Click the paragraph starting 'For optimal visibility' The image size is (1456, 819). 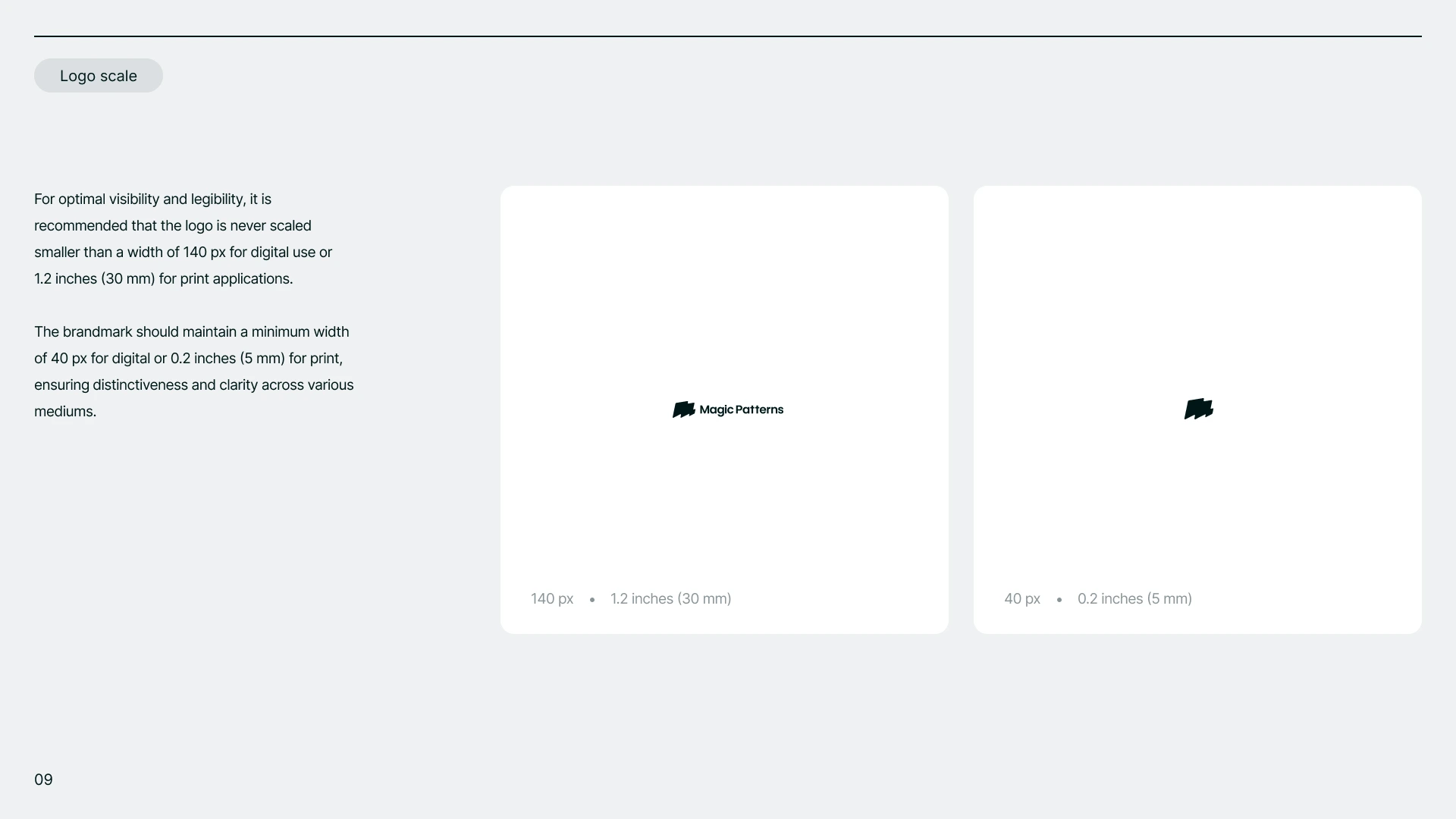point(184,239)
